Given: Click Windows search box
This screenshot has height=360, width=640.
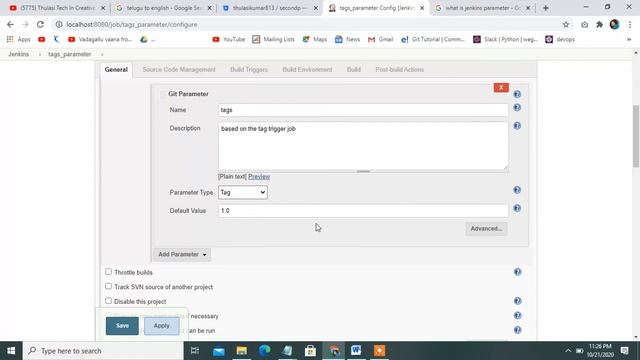Looking at the screenshot, I should point(103,351).
